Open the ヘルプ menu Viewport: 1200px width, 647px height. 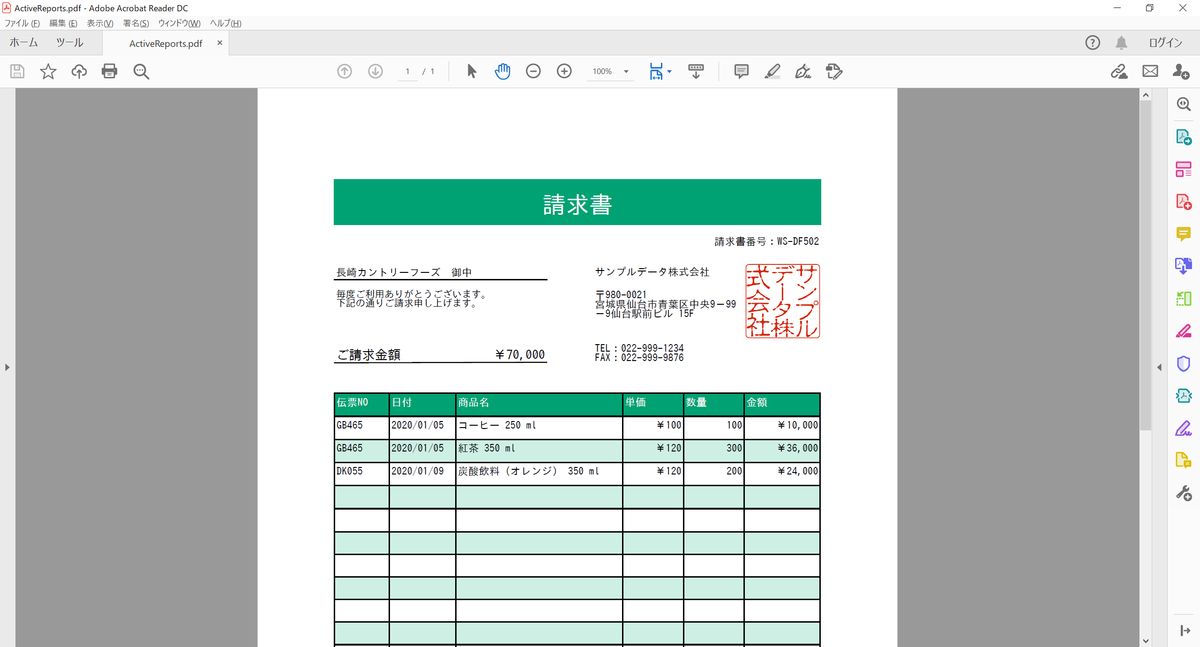[225, 23]
